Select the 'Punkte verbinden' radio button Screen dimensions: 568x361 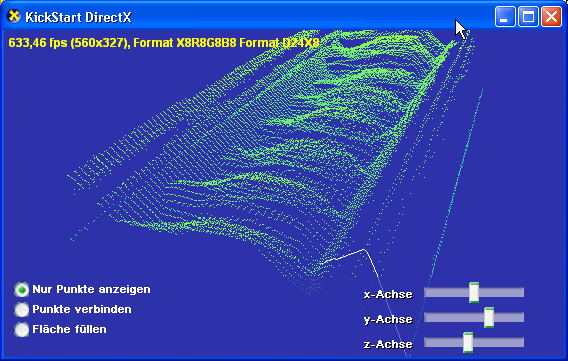click(x=22, y=310)
